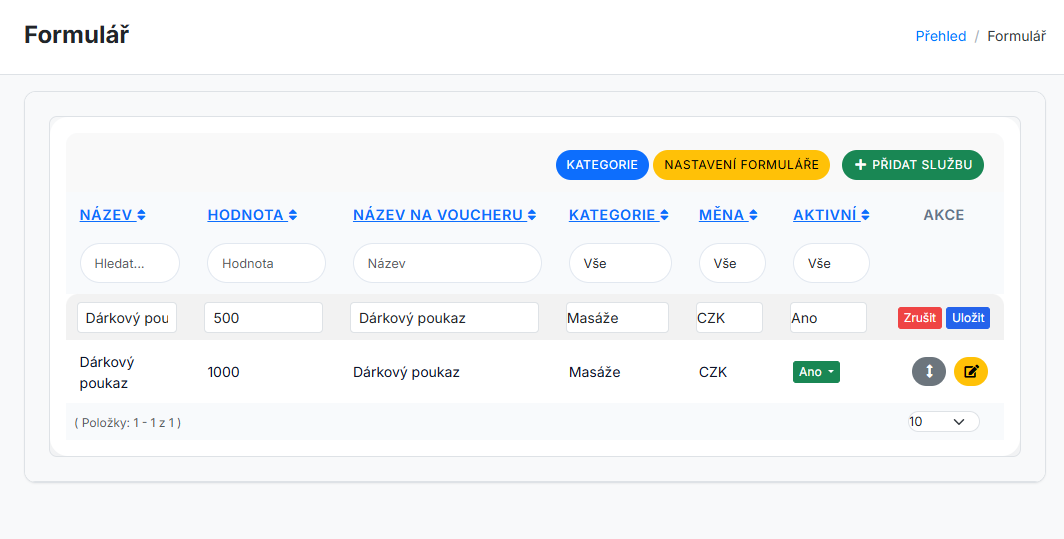Click the Přidat službu button
The image size is (1064, 539).
click(x=912, y=165)
